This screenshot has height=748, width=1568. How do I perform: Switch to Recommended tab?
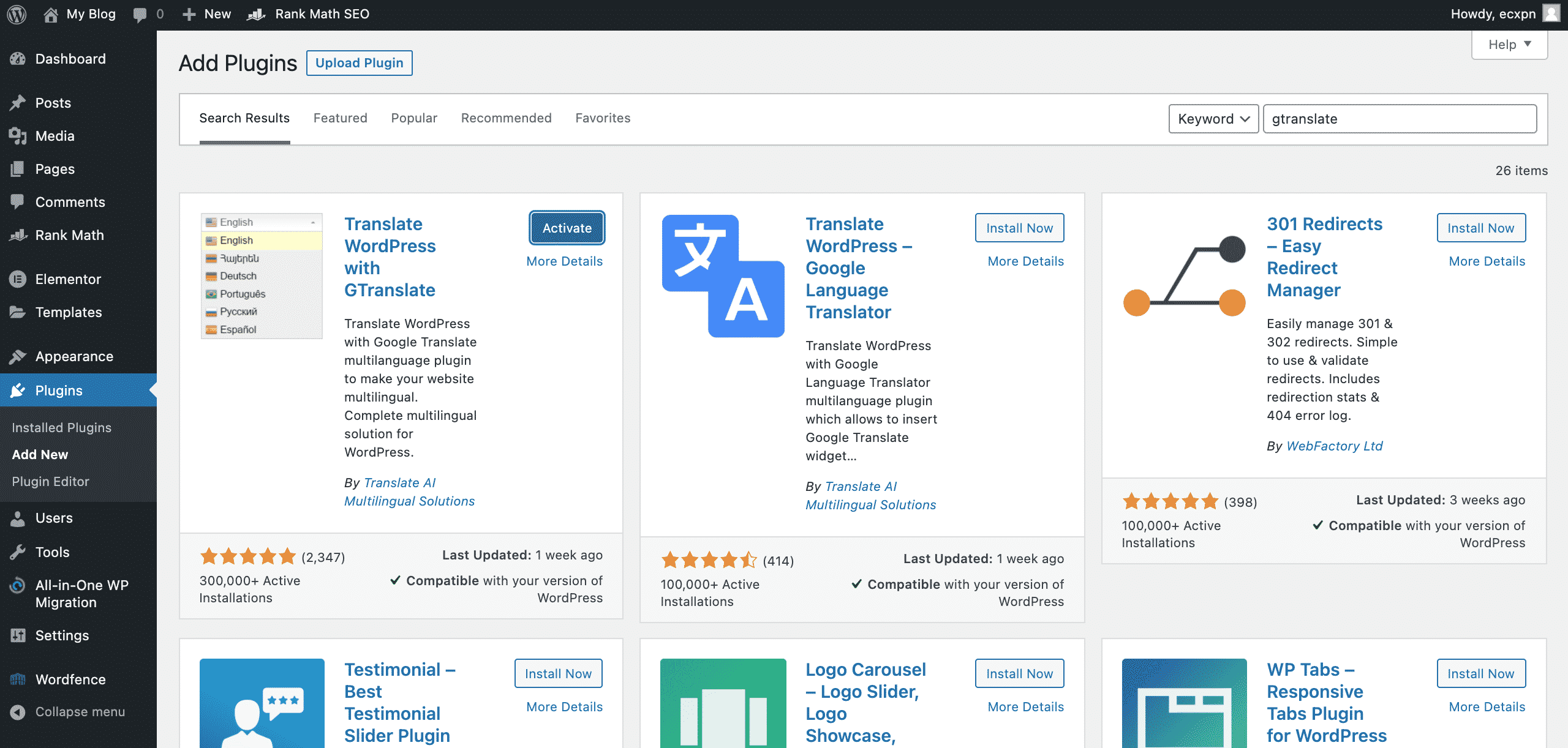pyautogui.click(x=506, y=118)
